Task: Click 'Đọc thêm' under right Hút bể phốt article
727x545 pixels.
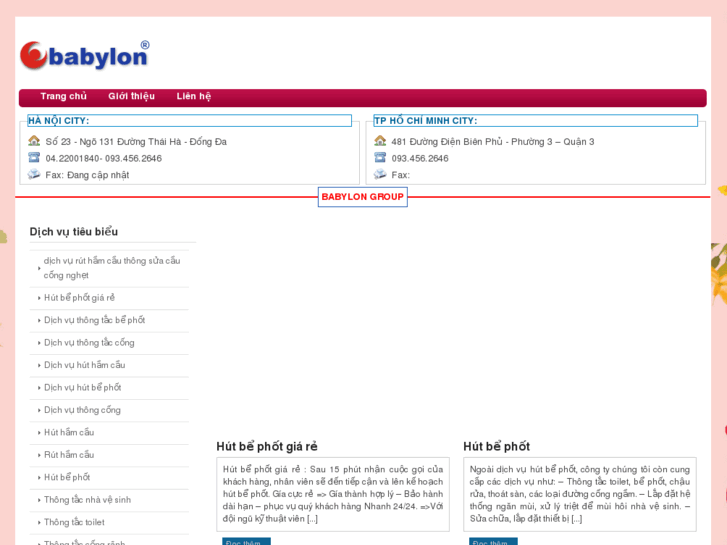Action: click(493, 542)
